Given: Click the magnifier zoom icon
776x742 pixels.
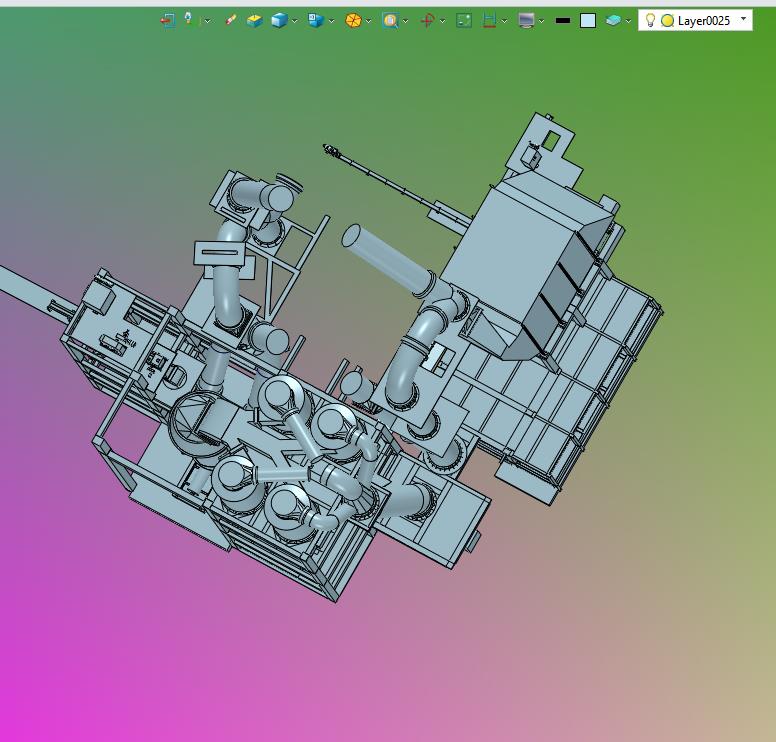Looking at the screenshot, I should click(x=390, y=20).
